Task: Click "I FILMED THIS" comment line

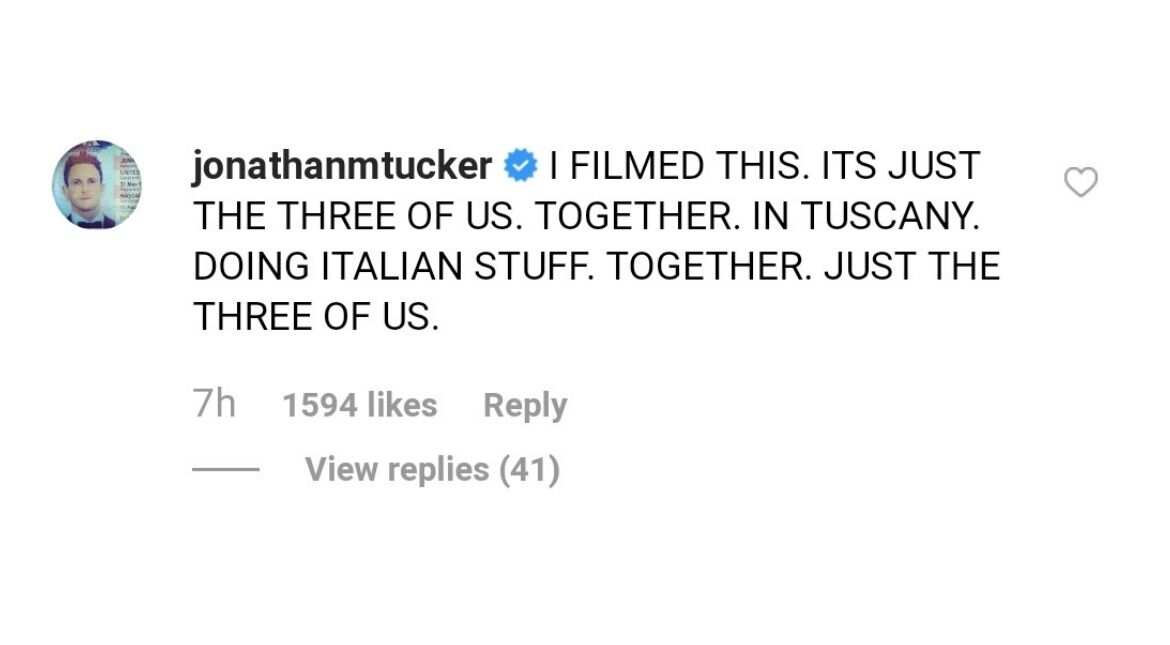Action: 764,166
